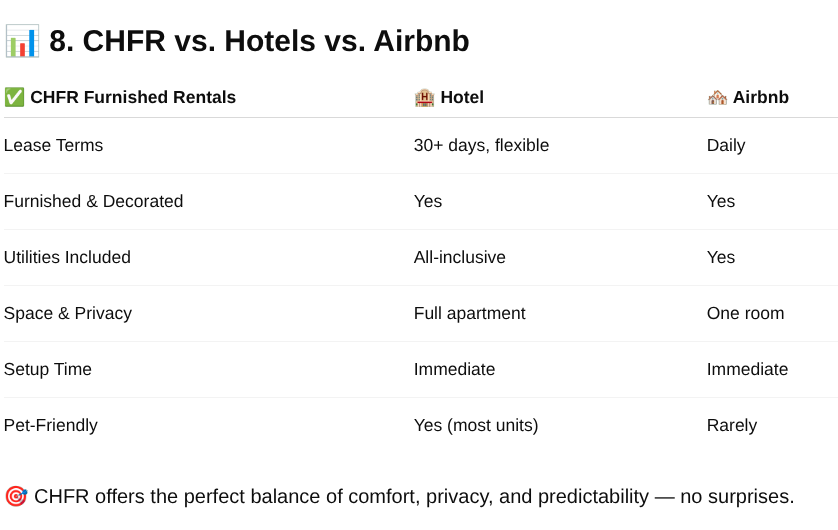Click the 'Rarely' cell in Pet-Friendly row
Viewport: 838px width, 530px height.
pos(732,425)
